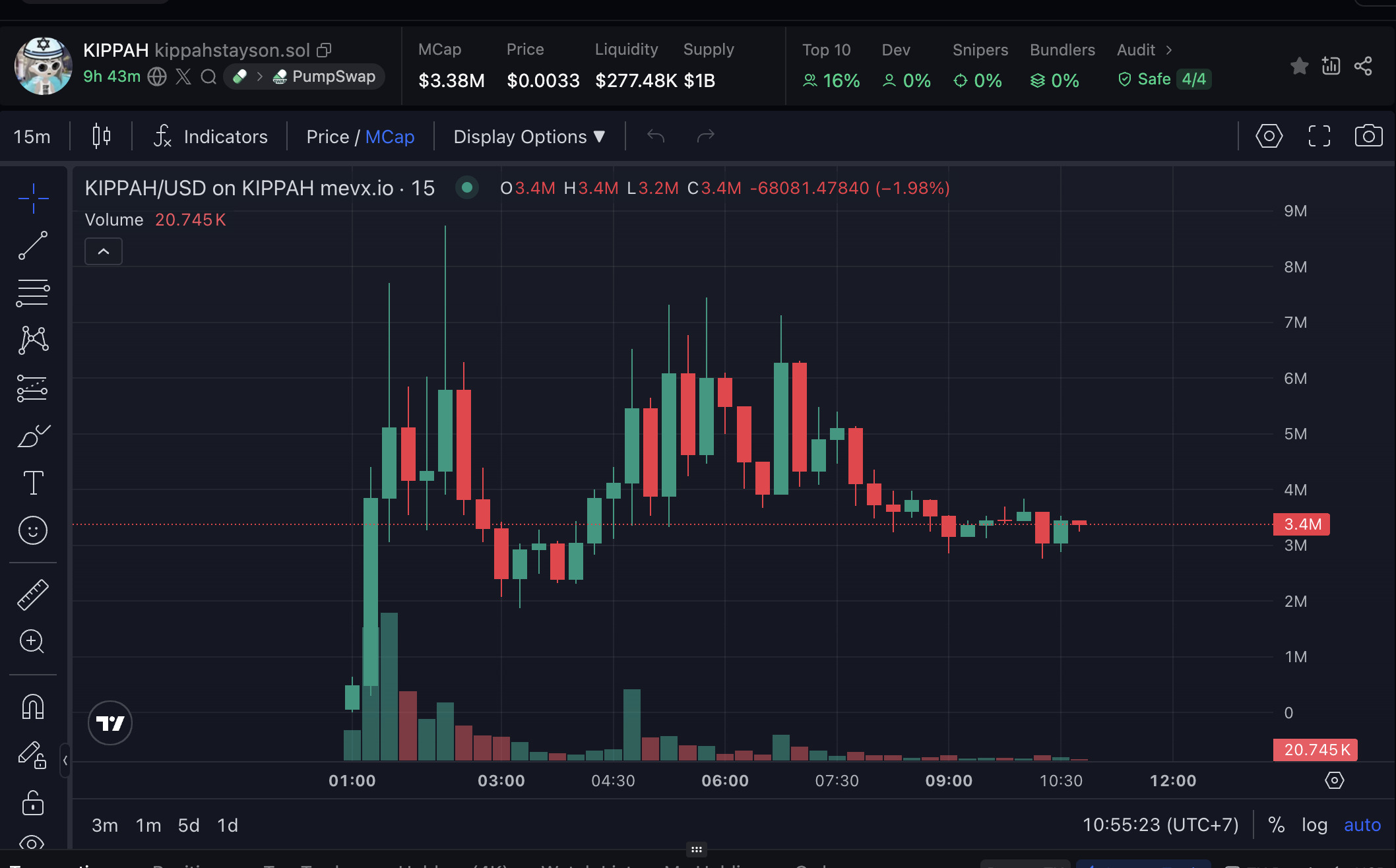The height and width of the screenshot is (868, 1396).
Task: Select the Text annotation tool
Action: coord(33,483)
